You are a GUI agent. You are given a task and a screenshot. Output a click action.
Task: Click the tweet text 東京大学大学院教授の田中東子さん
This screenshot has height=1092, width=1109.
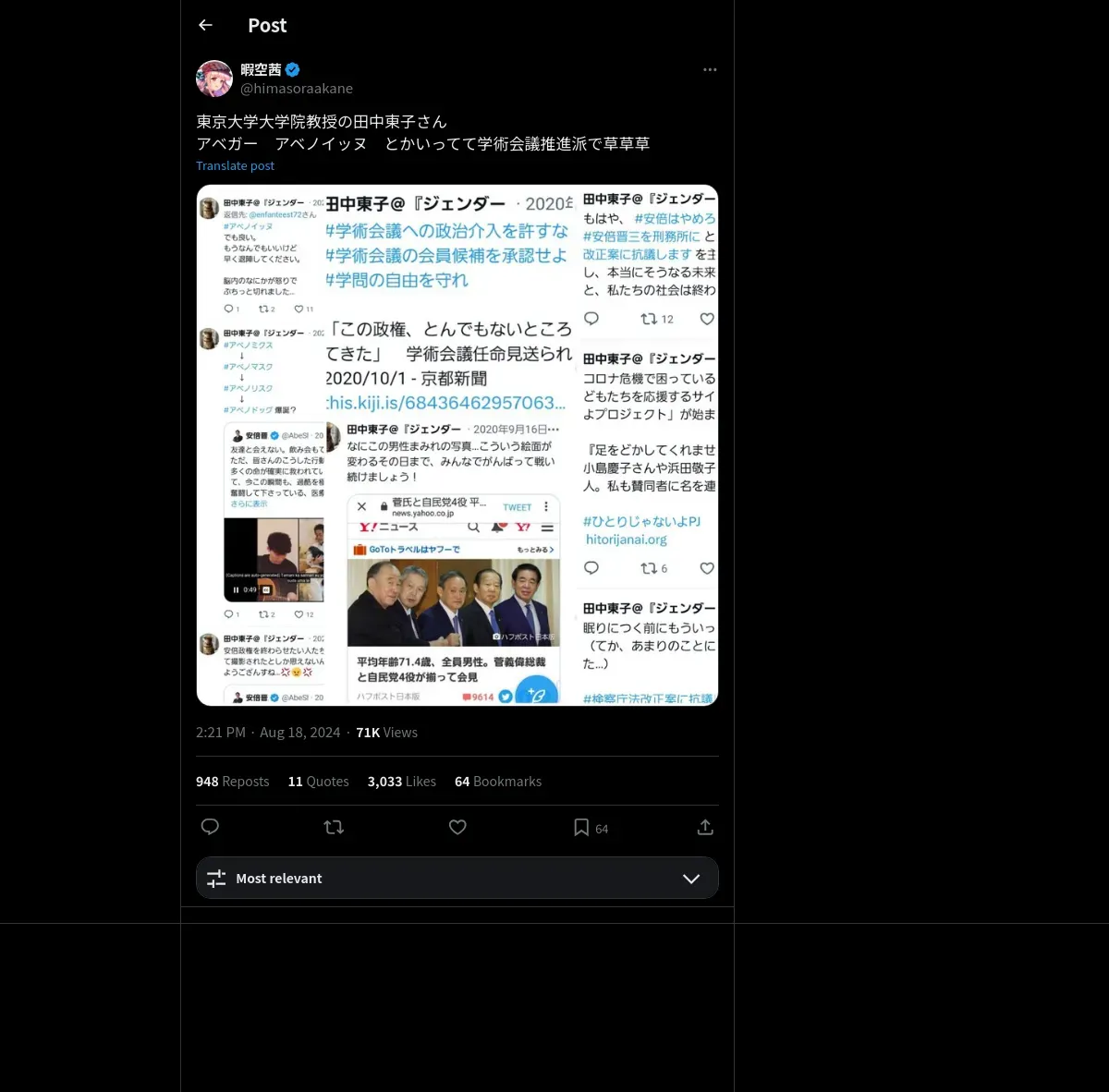click(322, 122)
